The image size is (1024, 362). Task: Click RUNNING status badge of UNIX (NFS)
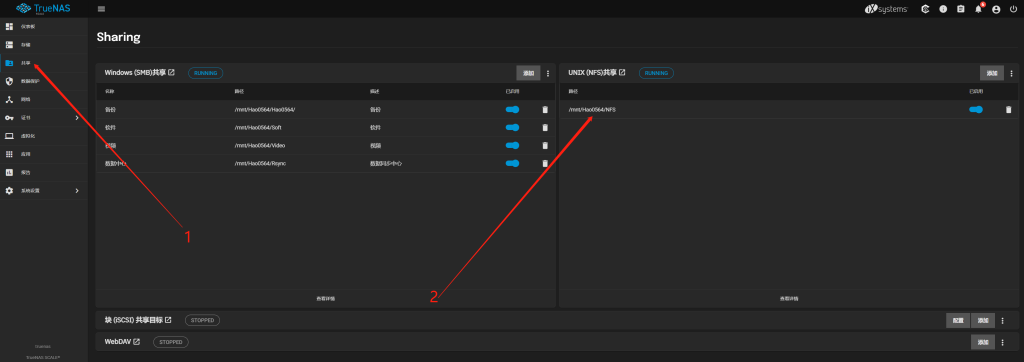[x=656, y=73]
